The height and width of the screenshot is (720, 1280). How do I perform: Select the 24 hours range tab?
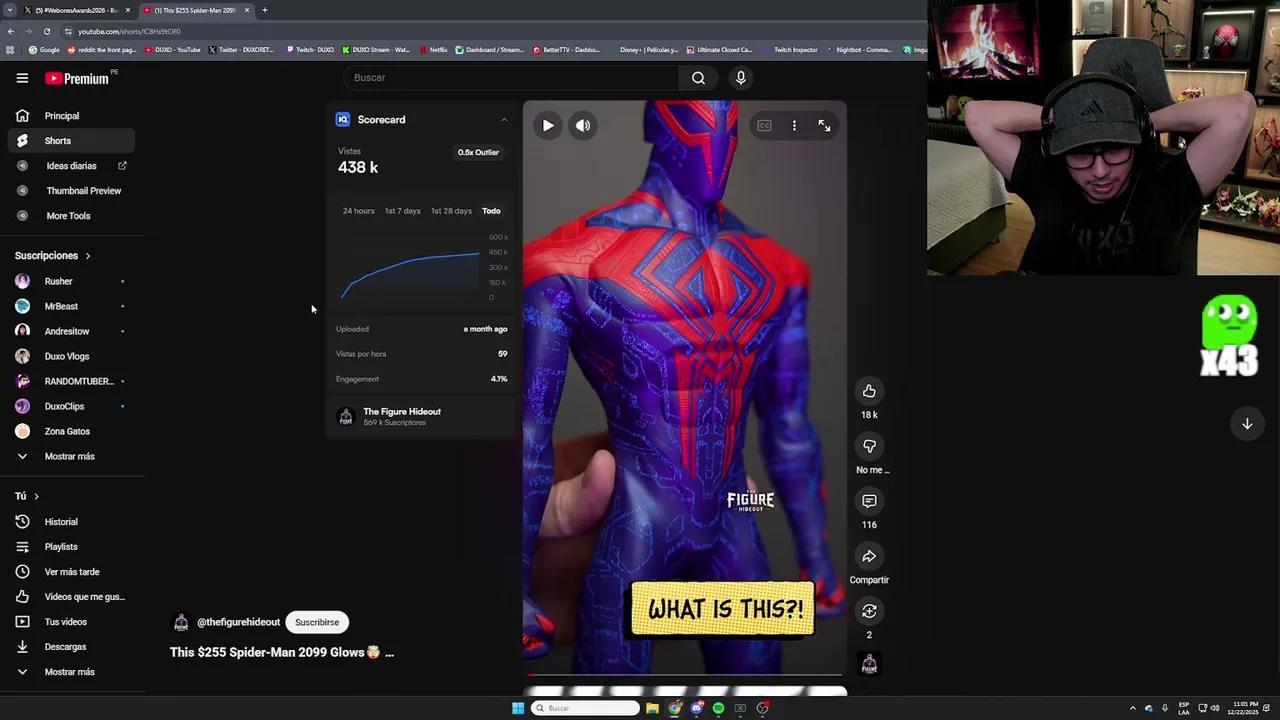(358, 211)
